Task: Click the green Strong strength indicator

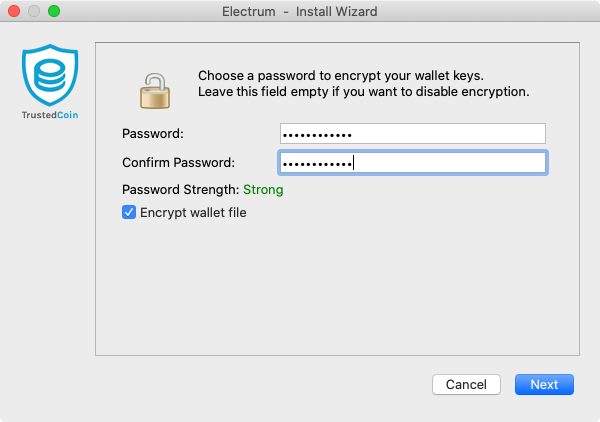Action: [263, 189]
